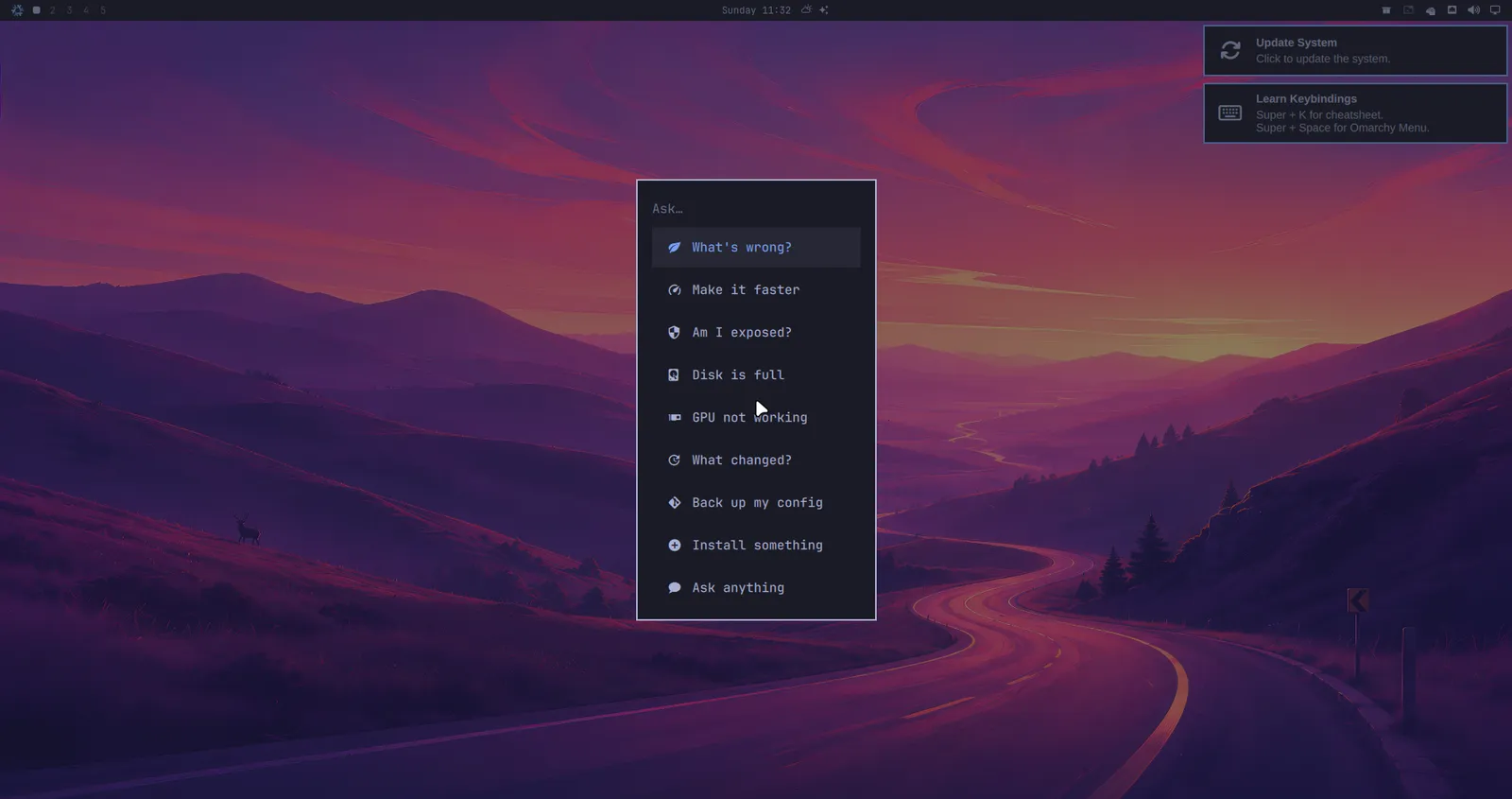Click the refresh icon in Update System notification
The width and height of the screenshot is (1512, 799).
tap(1230, 50)
